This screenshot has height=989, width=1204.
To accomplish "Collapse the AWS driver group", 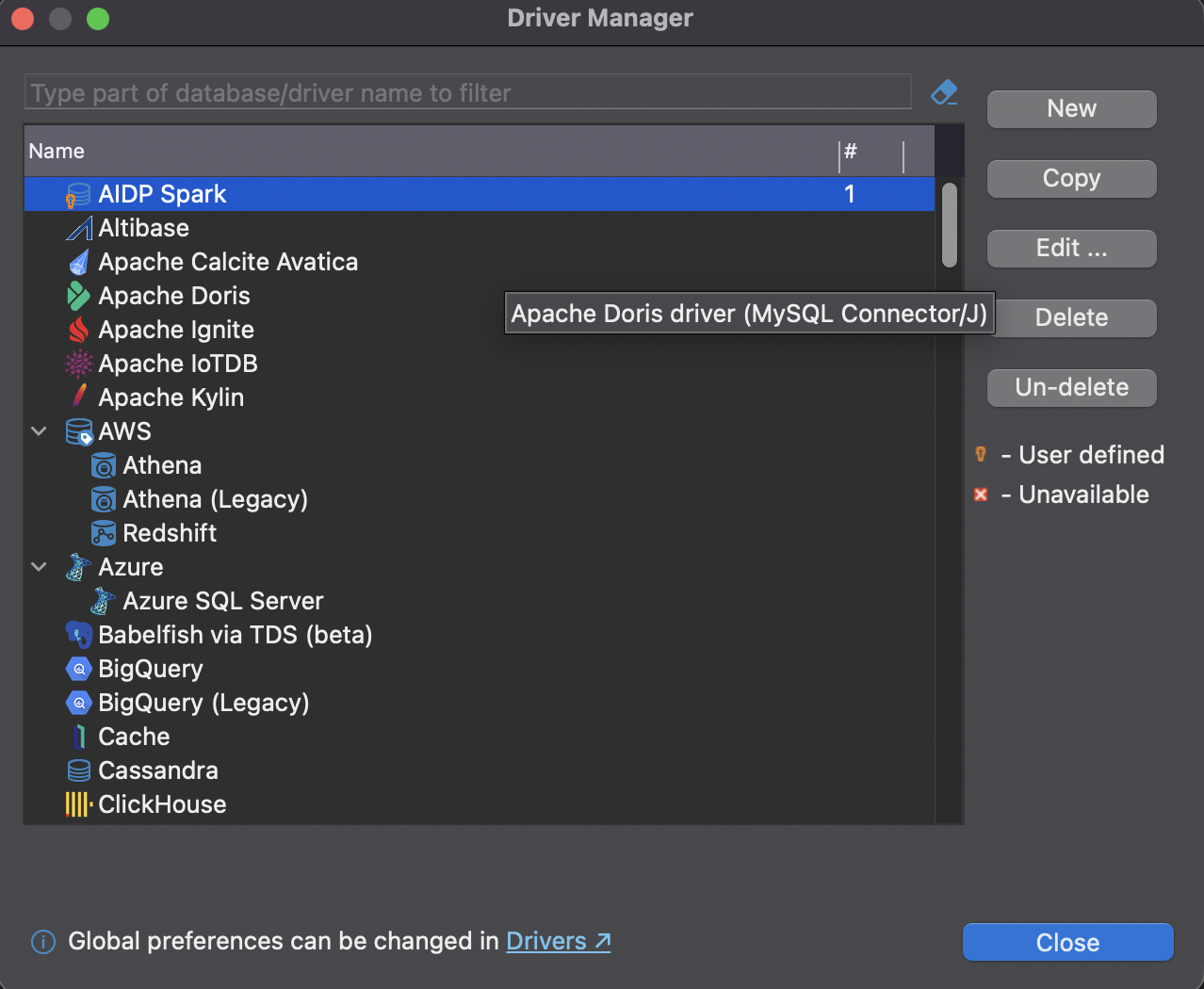I will point(39,431).
